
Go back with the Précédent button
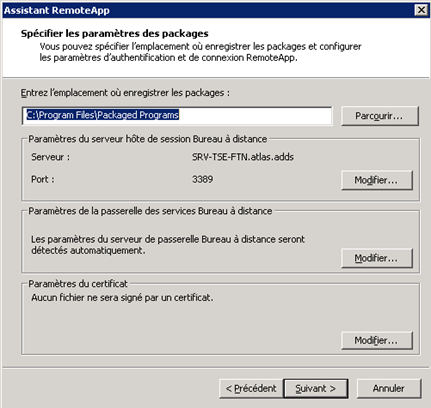[251, 389]
